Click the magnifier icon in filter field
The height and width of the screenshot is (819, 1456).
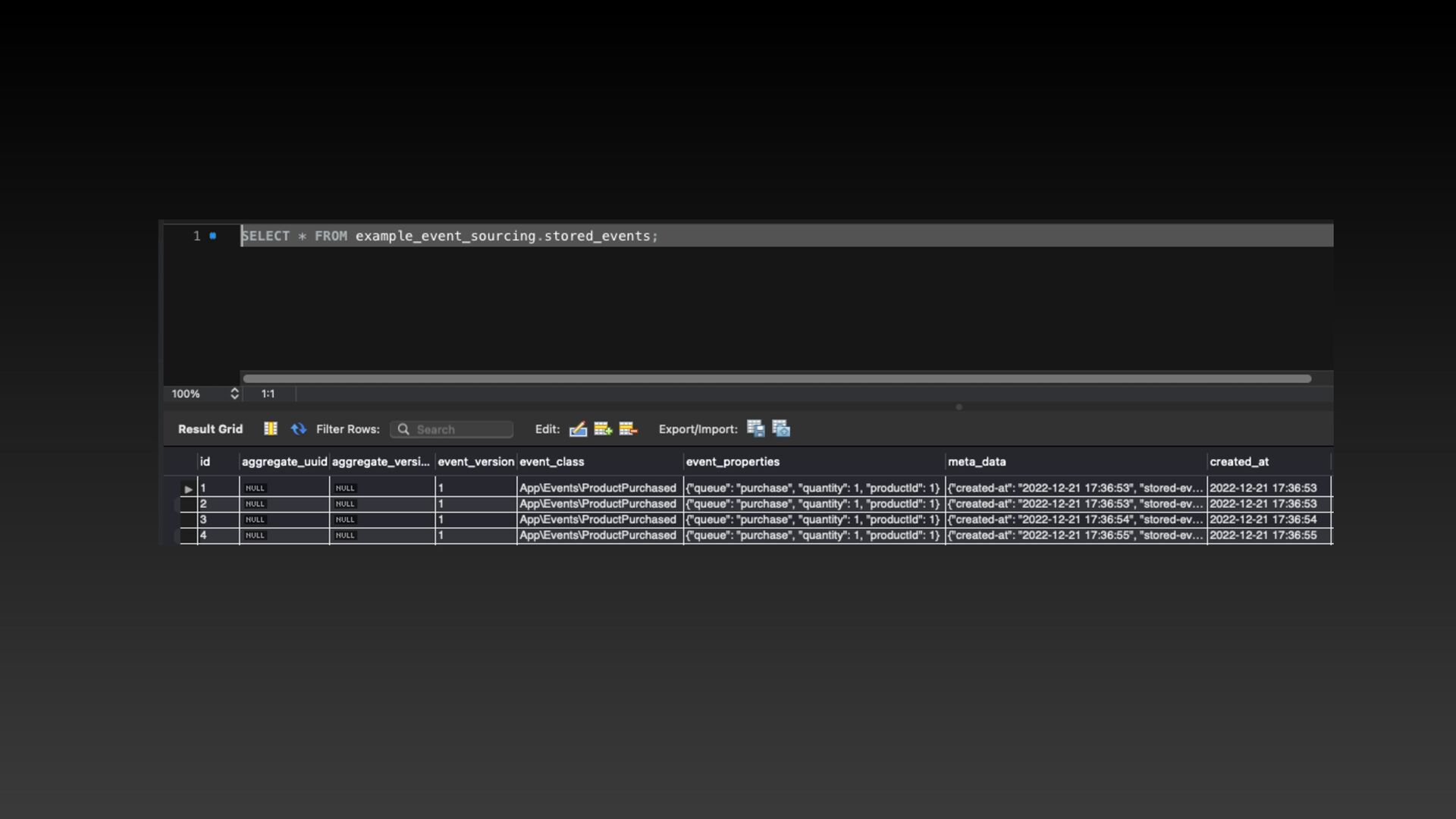tap(403, 429)
